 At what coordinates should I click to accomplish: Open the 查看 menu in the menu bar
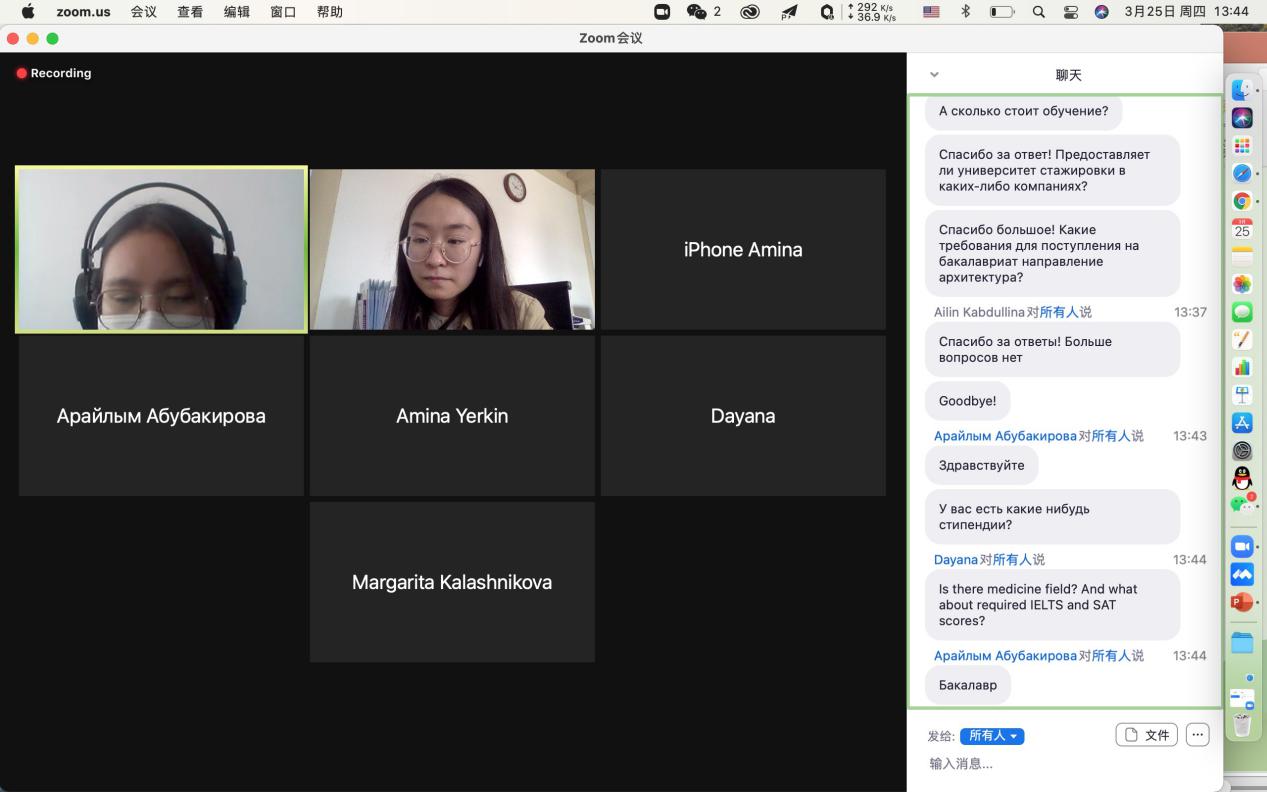click(x=190, y=12)
